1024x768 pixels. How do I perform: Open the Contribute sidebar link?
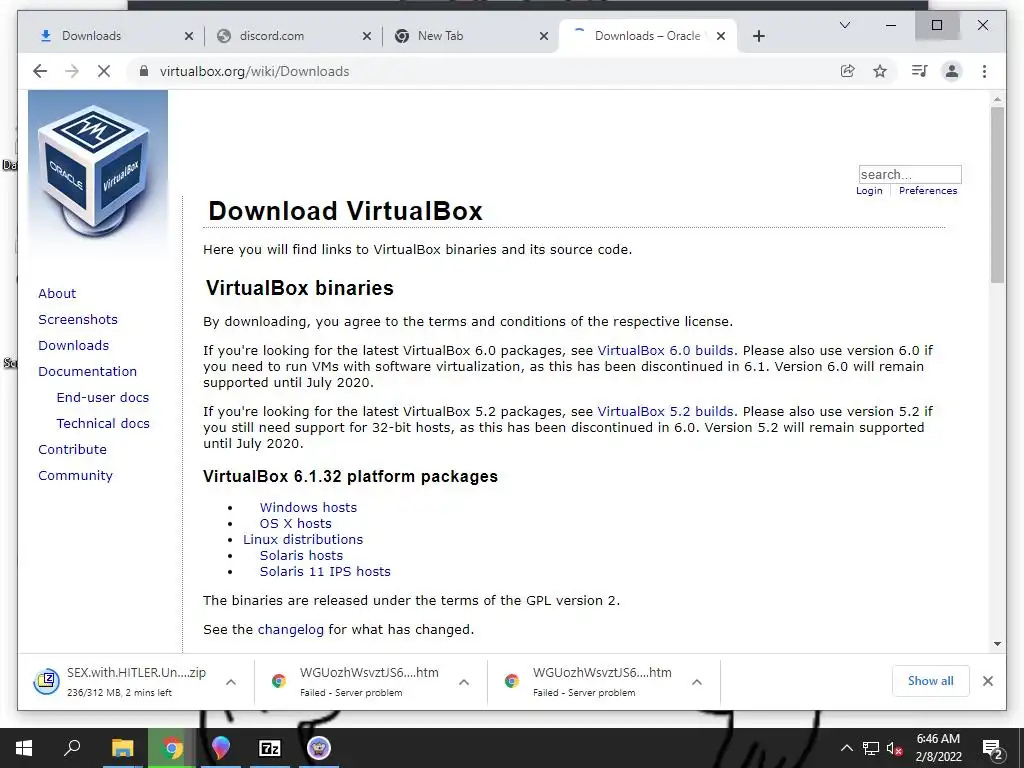[x=72, y=450]
